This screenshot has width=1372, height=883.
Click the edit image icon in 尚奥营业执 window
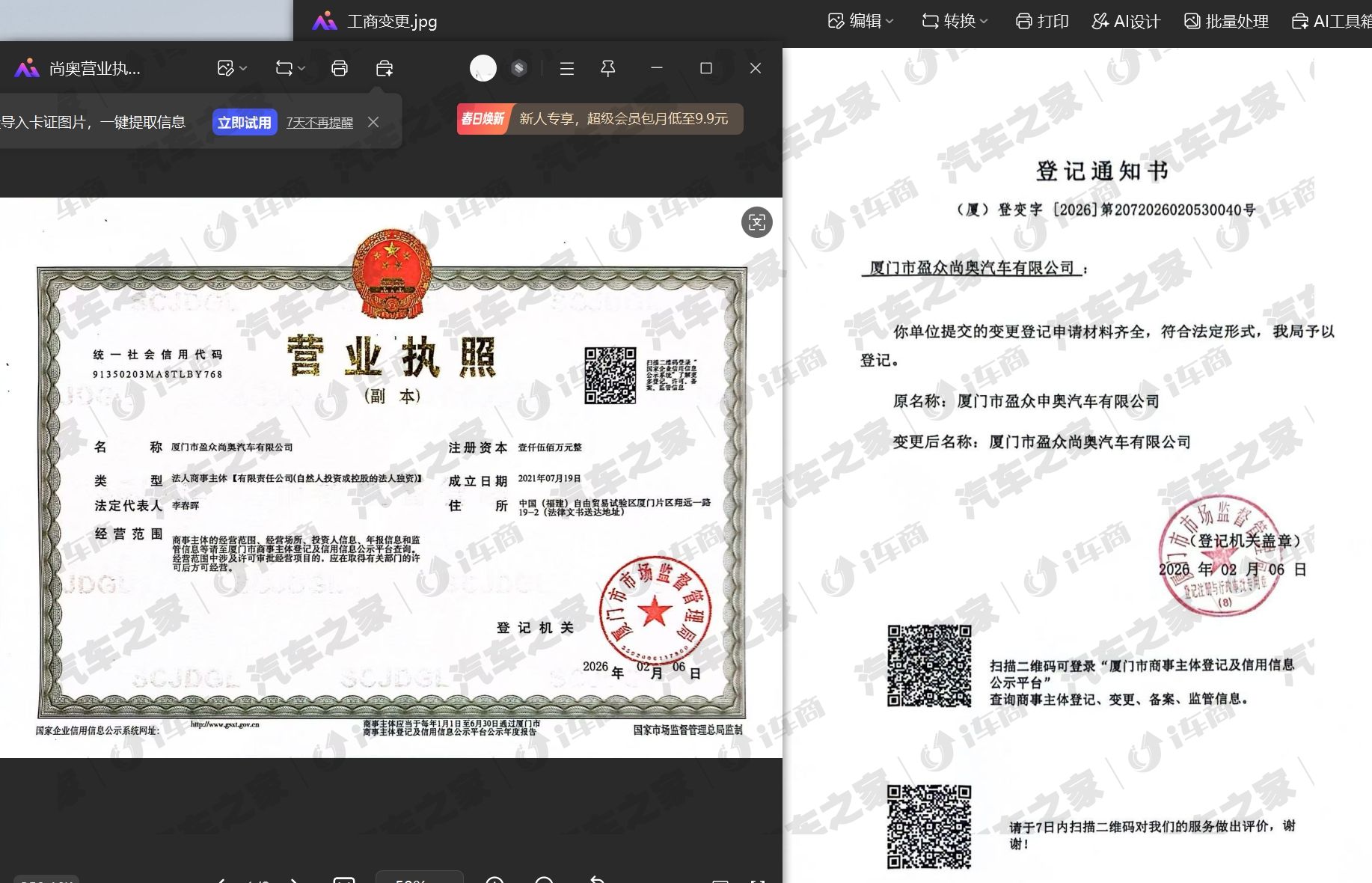click(225, 69)
